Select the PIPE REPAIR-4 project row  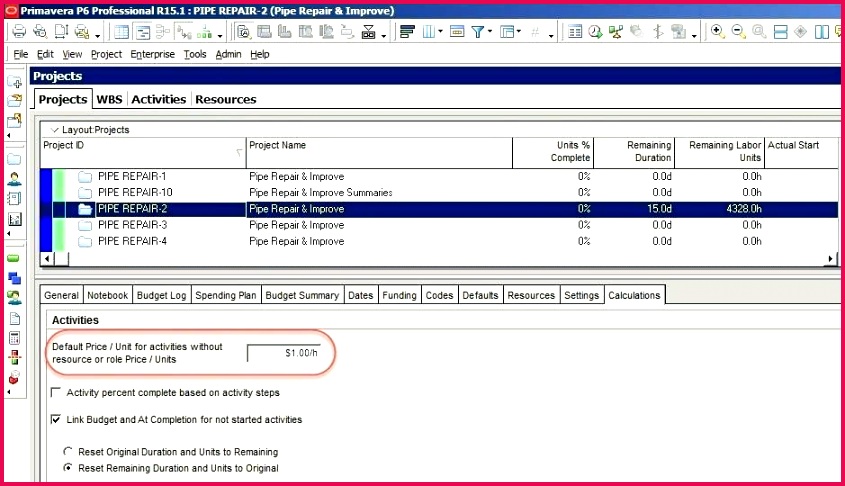click(439, 241)
